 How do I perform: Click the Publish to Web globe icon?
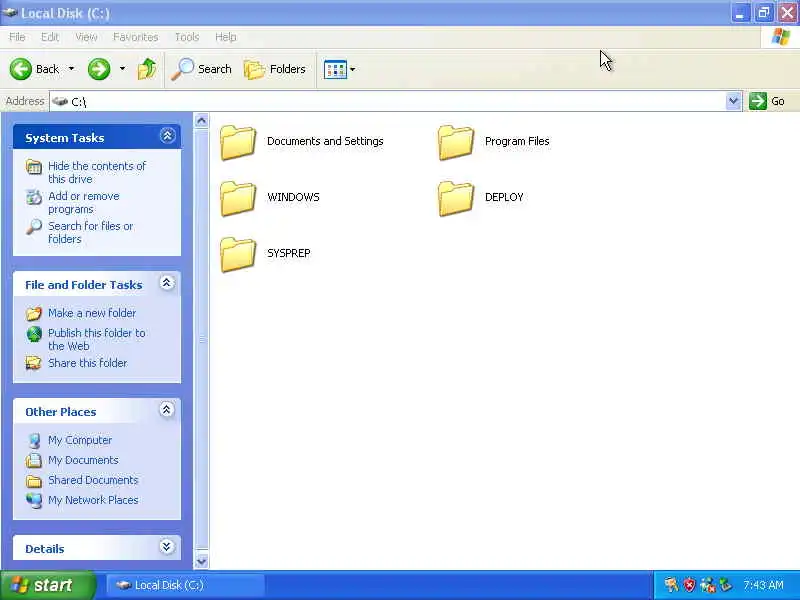[x=34, y=334]
